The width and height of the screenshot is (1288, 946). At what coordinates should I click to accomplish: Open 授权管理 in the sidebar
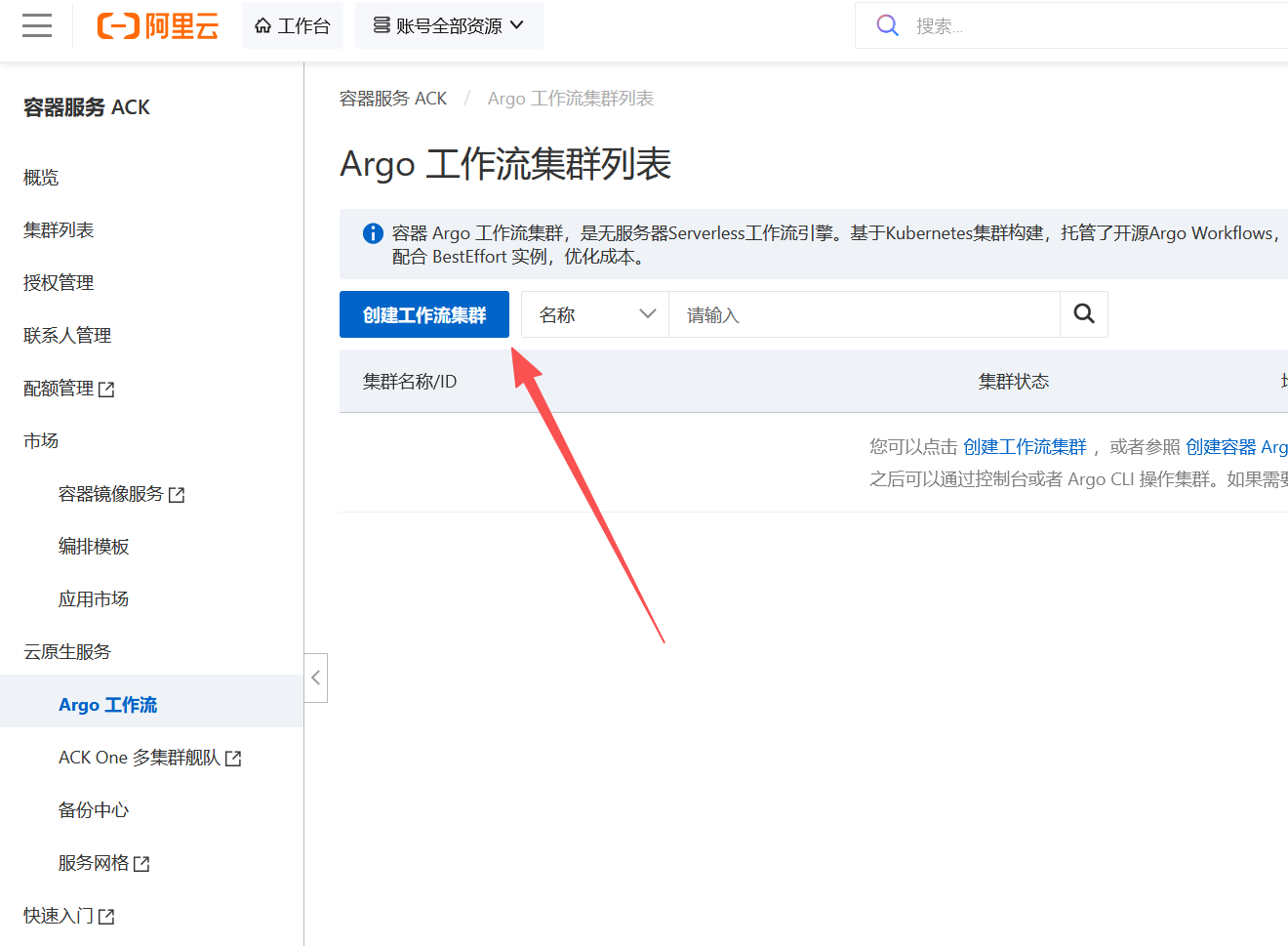pos(59,283)
